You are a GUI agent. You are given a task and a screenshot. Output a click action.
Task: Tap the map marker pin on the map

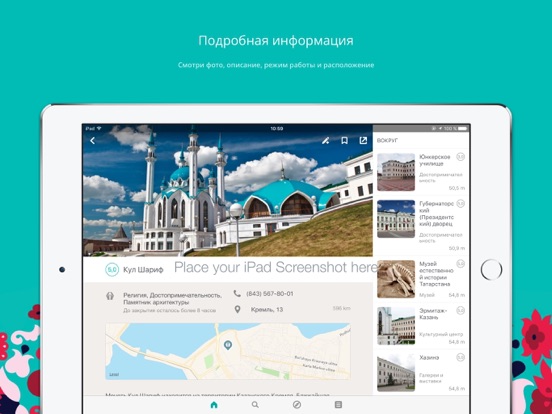pyautogui.click(x=228, y=345)
